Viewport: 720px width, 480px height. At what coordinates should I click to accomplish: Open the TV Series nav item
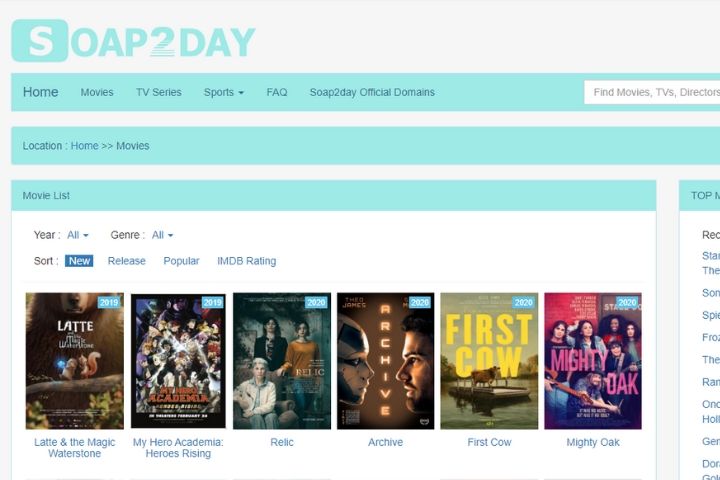pos(158,92)
